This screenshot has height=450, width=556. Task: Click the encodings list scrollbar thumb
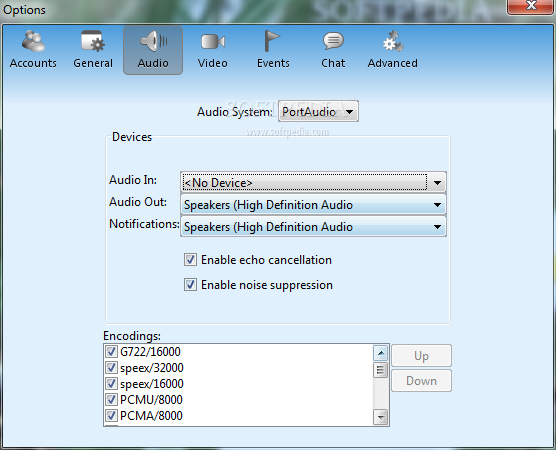(381, 370)
